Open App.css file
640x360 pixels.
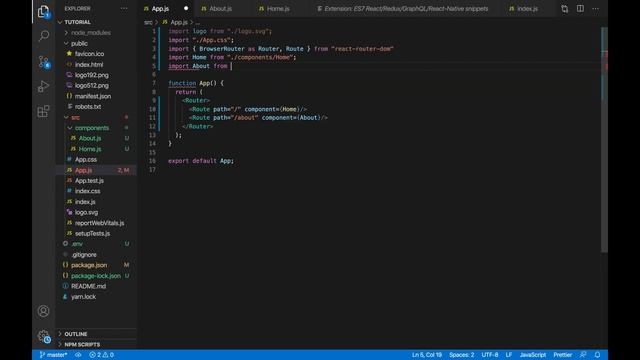86,160
